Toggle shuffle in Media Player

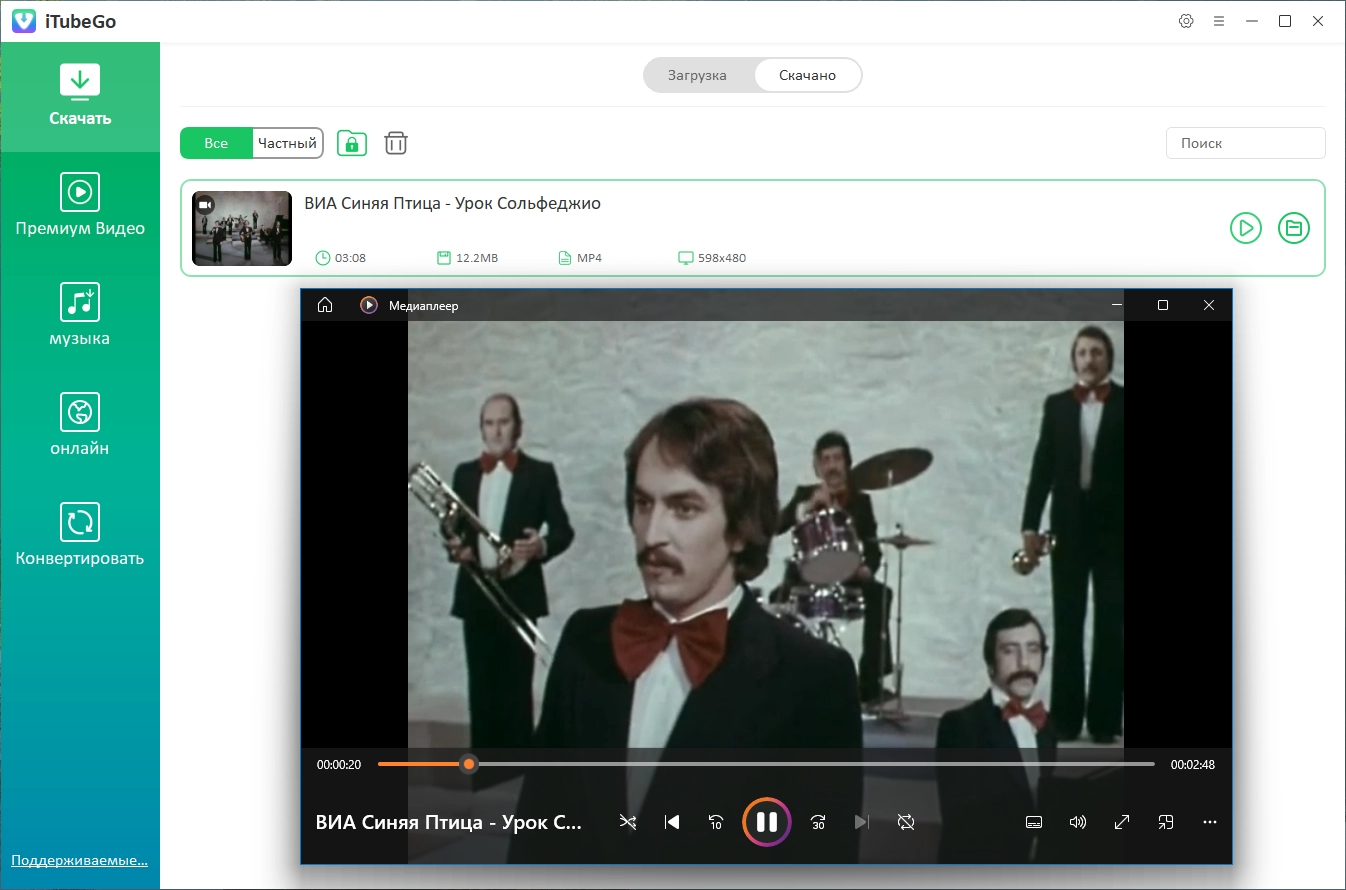tap(627, 822)
